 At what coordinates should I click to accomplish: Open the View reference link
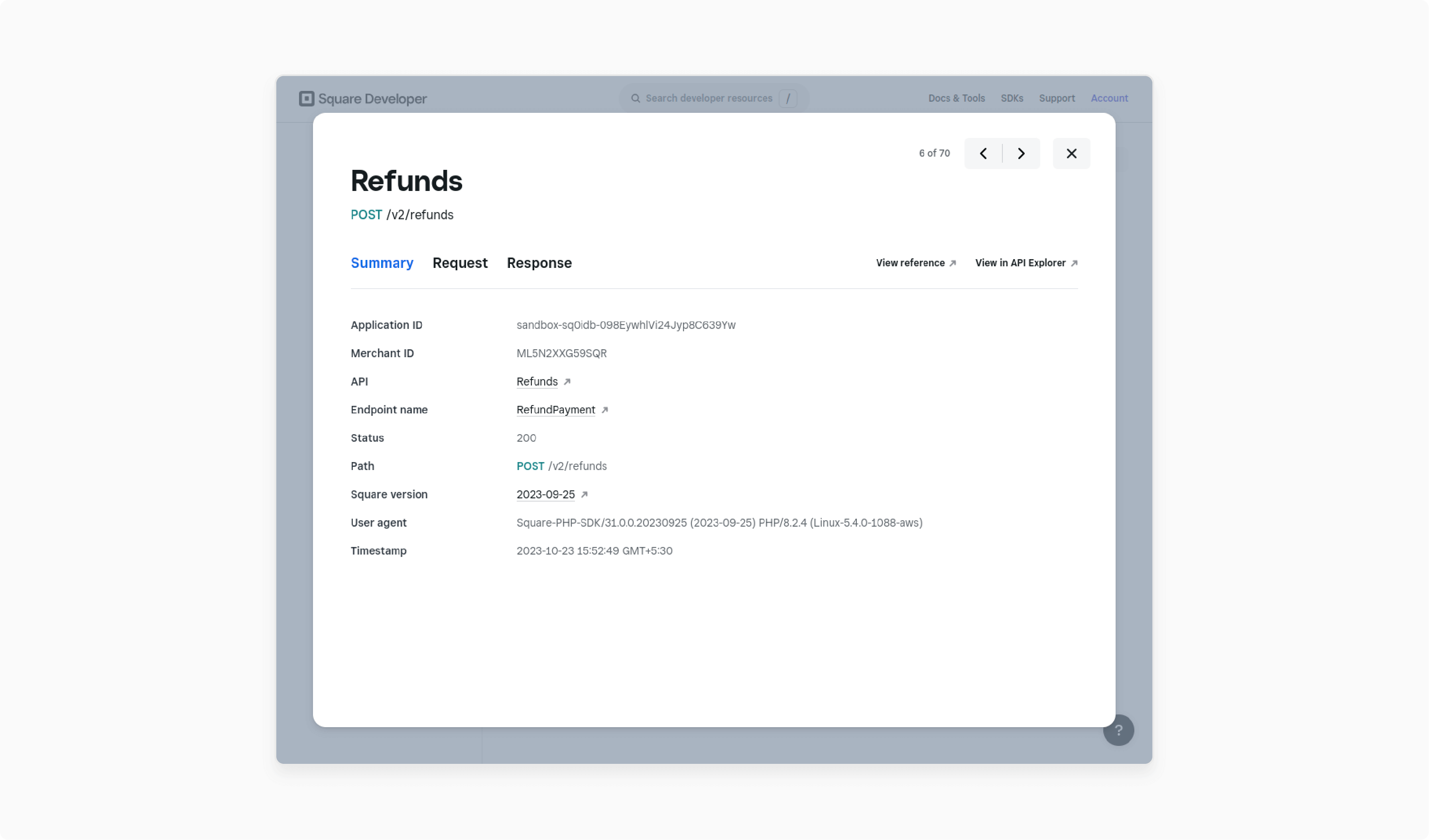(916, 263)
